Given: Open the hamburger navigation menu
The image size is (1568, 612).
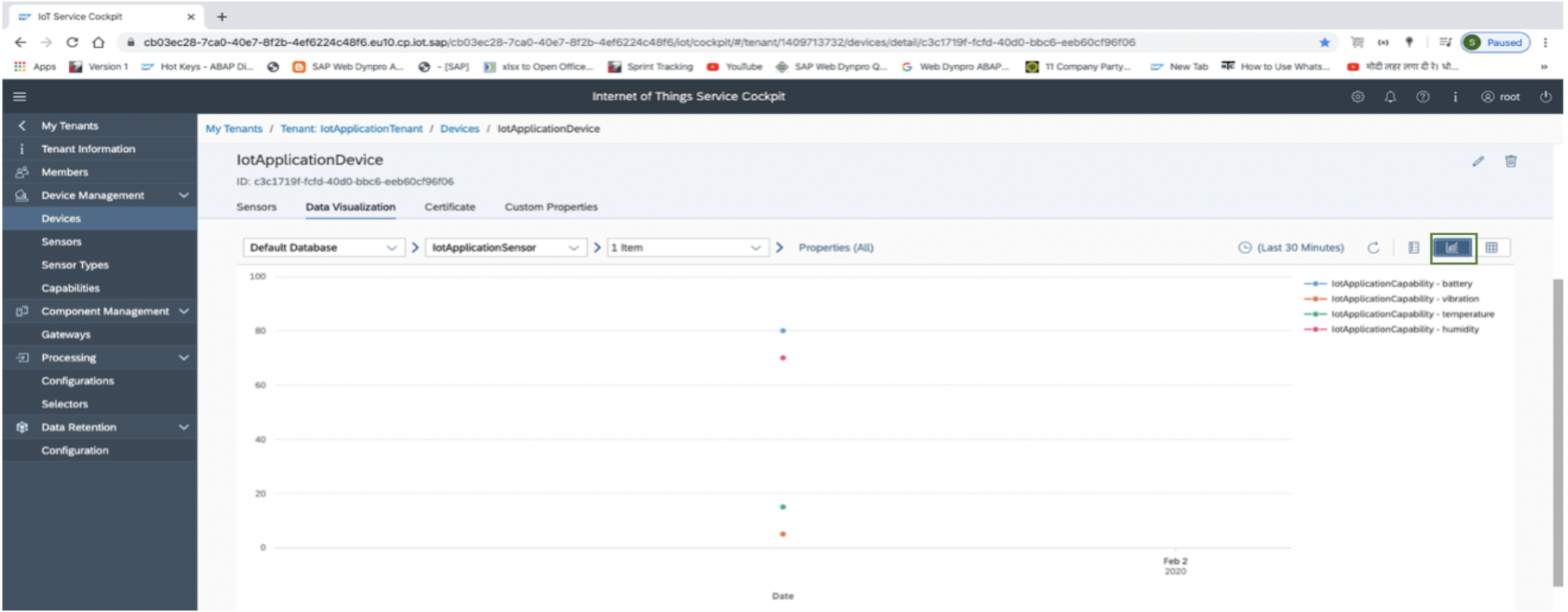Looking at the screenshot, I should point(20,96).
